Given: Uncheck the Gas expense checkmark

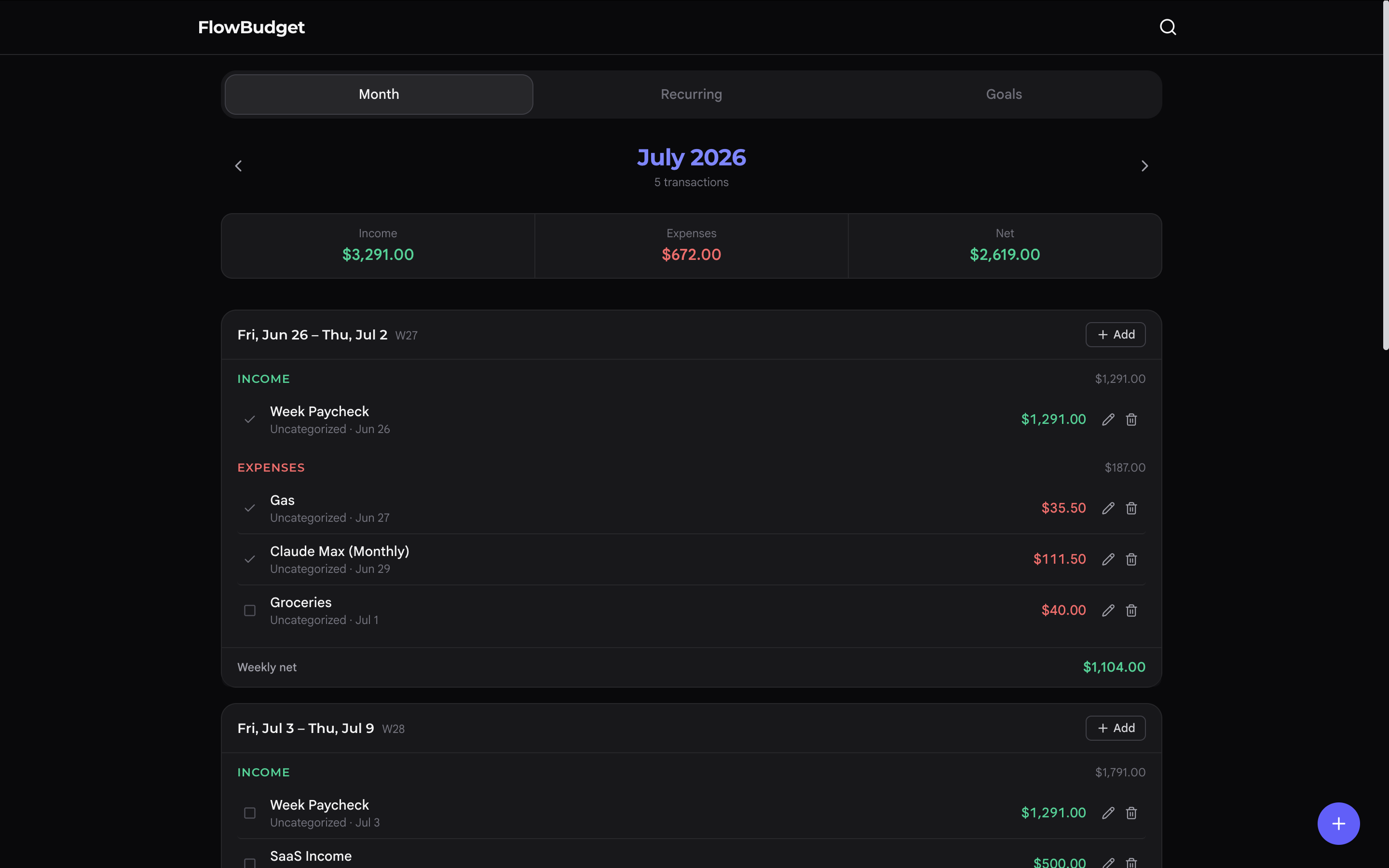Looking at the screenshot, I should click(x=250, y=508).
